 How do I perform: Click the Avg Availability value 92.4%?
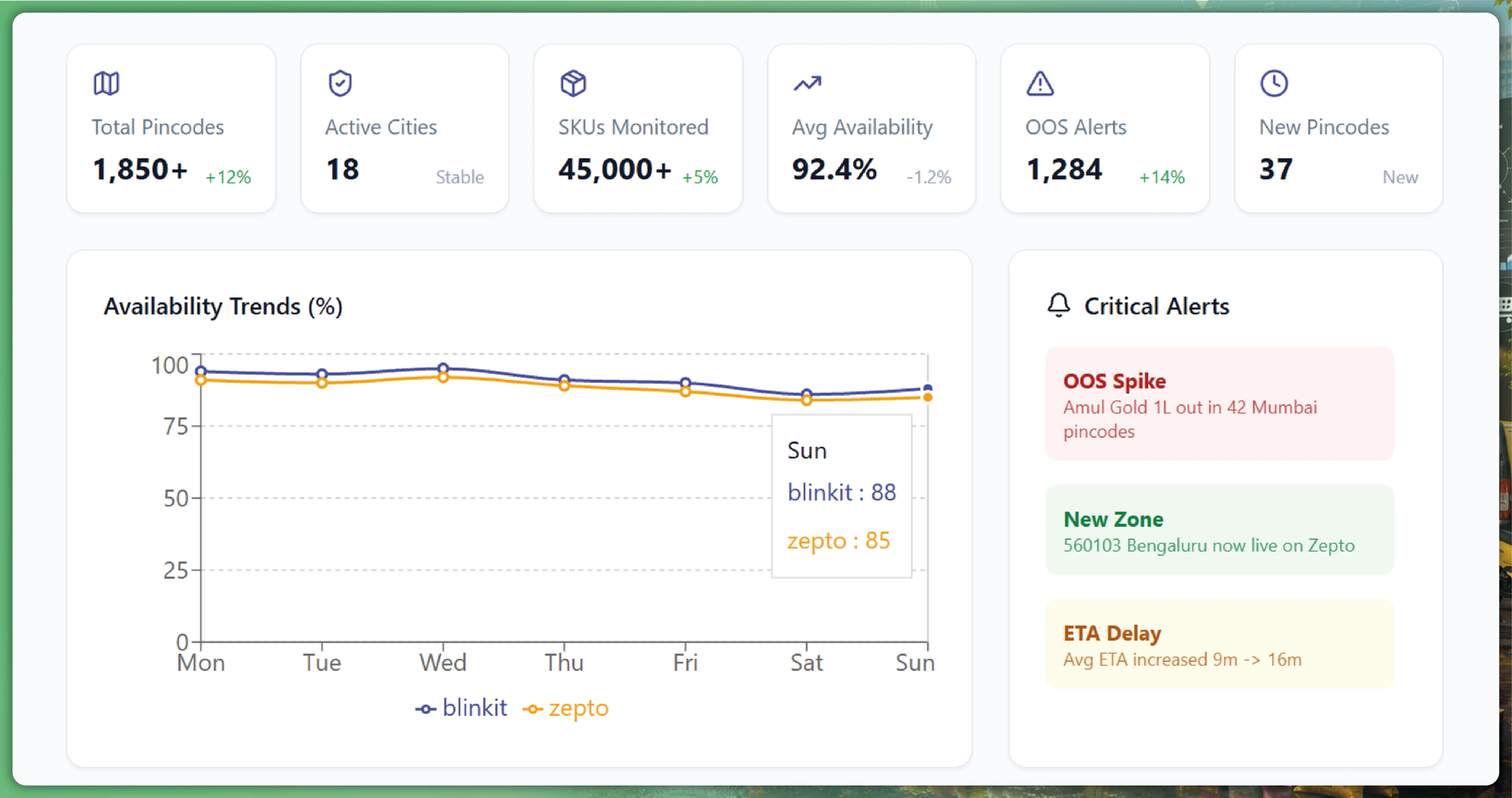point(834,169)
